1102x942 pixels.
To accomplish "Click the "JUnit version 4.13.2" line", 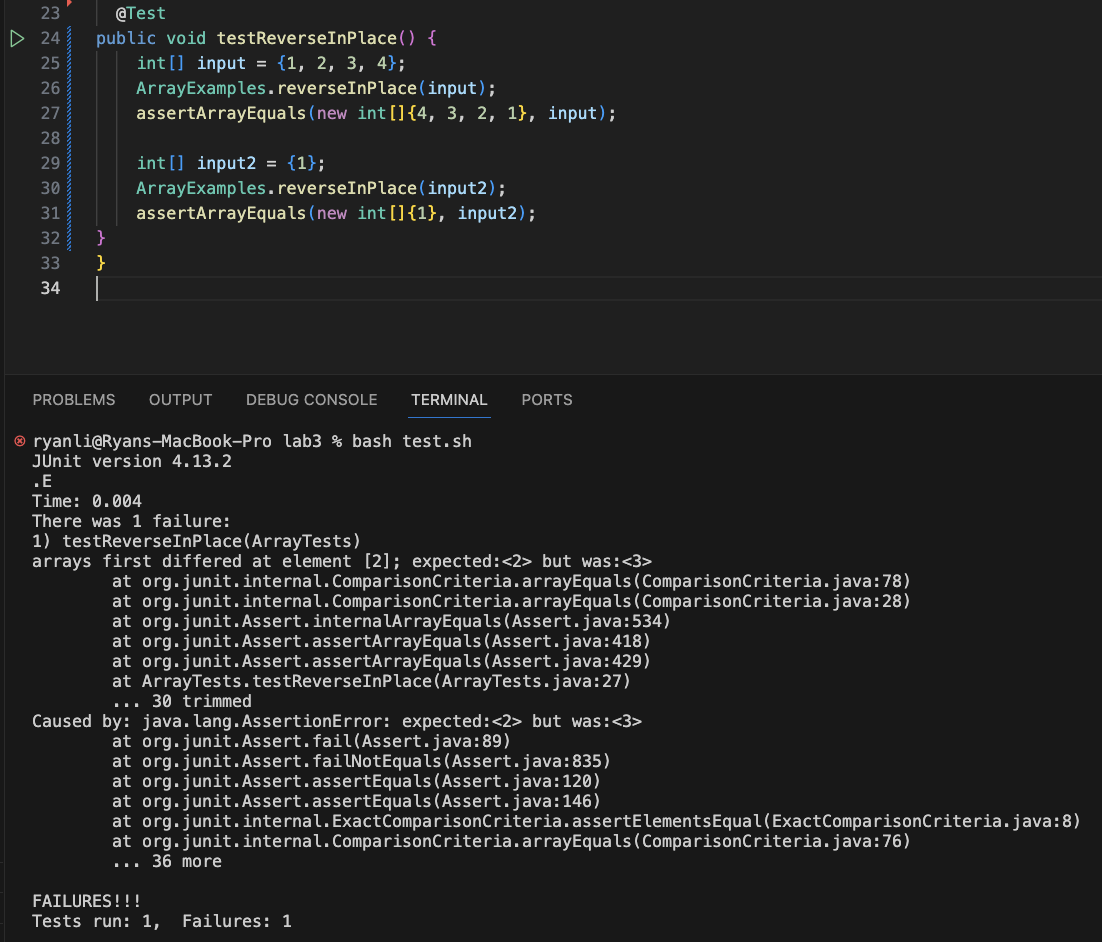I will [x=131, y=461].
